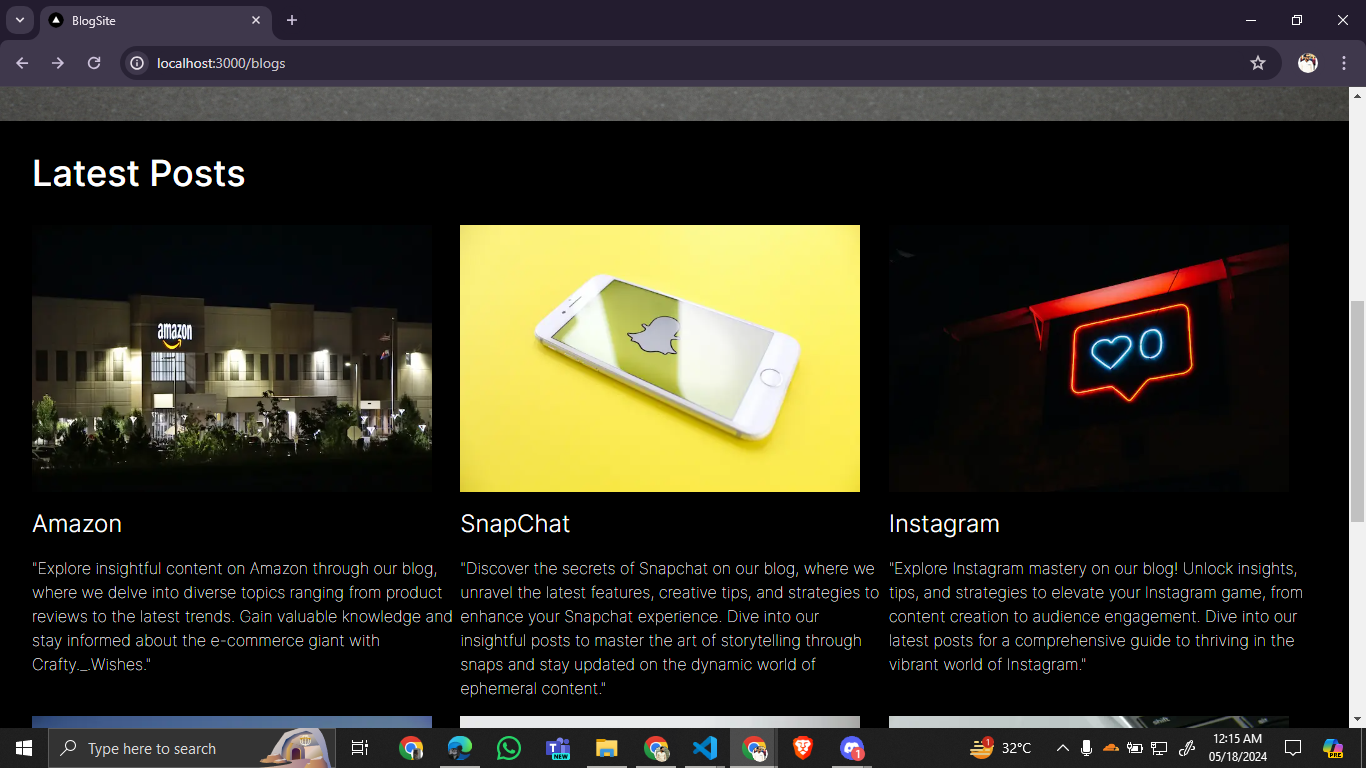Open the Windows Start menu
1366x768 pixels.
tap(24, 748)
